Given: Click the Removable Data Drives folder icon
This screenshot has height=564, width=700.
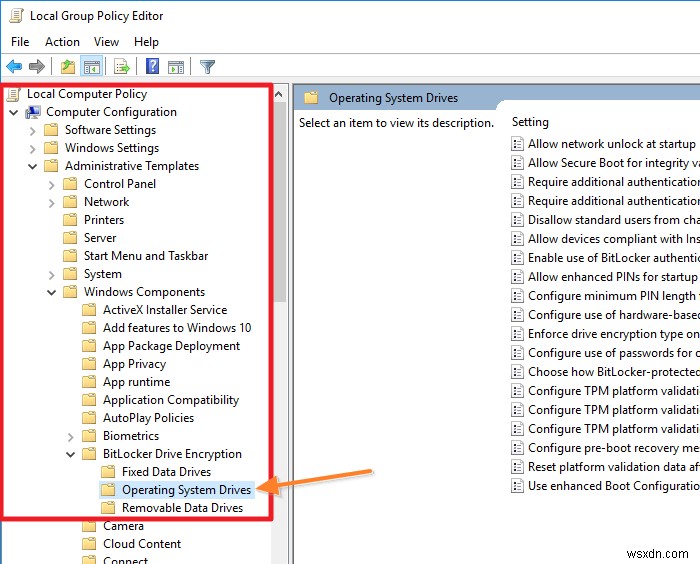Looking at the screenshot, I should [108, 508].
